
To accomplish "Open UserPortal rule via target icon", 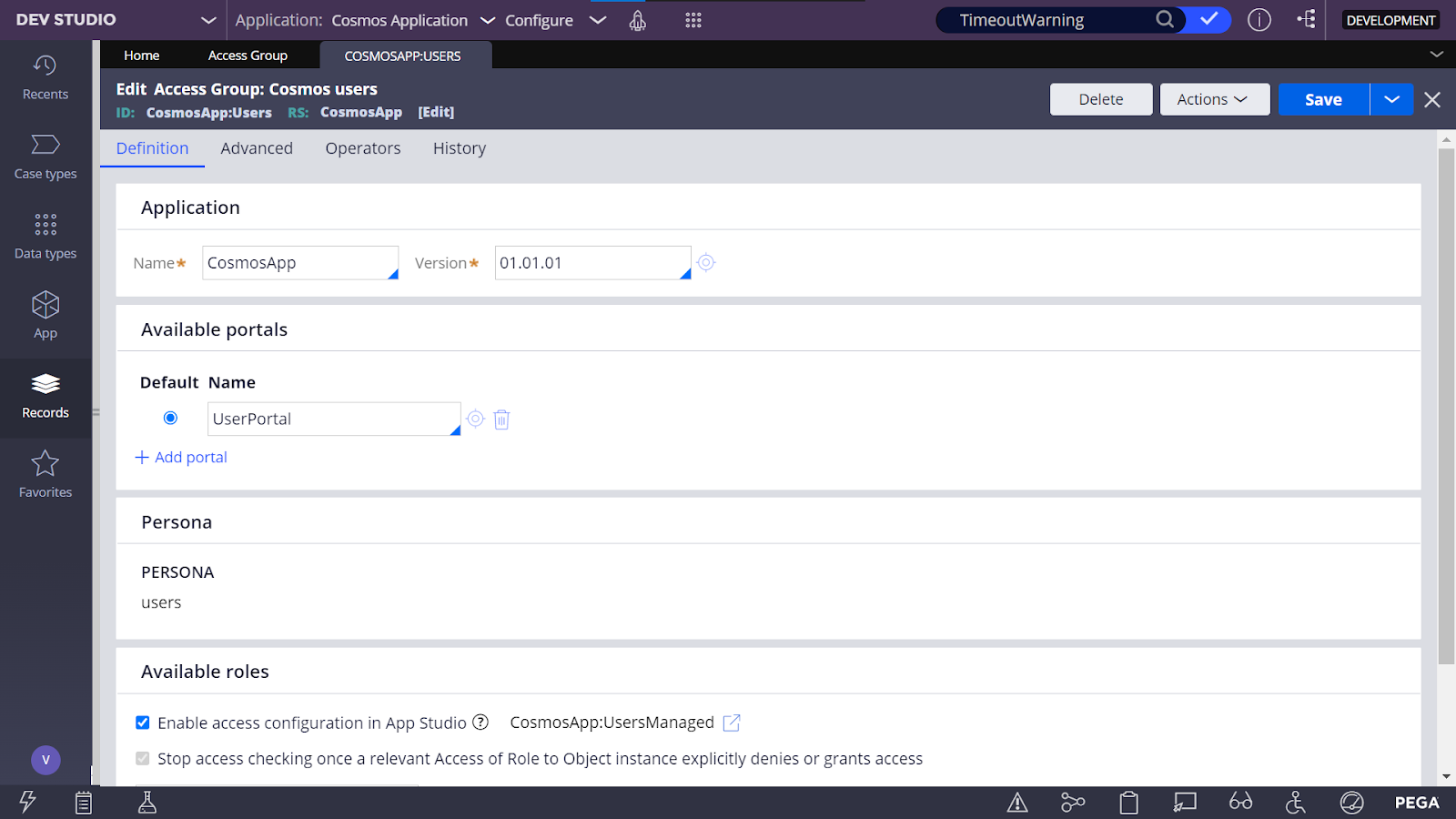I will 475,419.
